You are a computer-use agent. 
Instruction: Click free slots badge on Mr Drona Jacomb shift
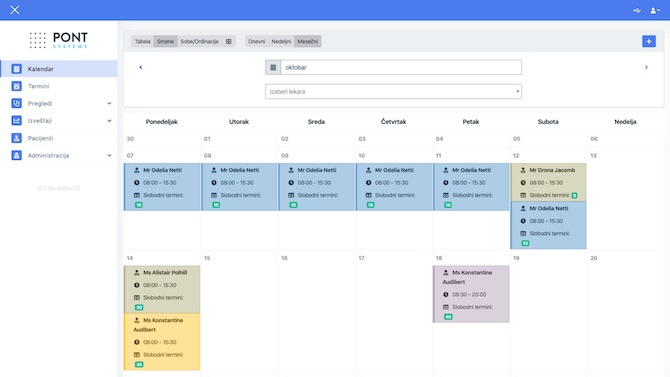[x=574, y=195]
